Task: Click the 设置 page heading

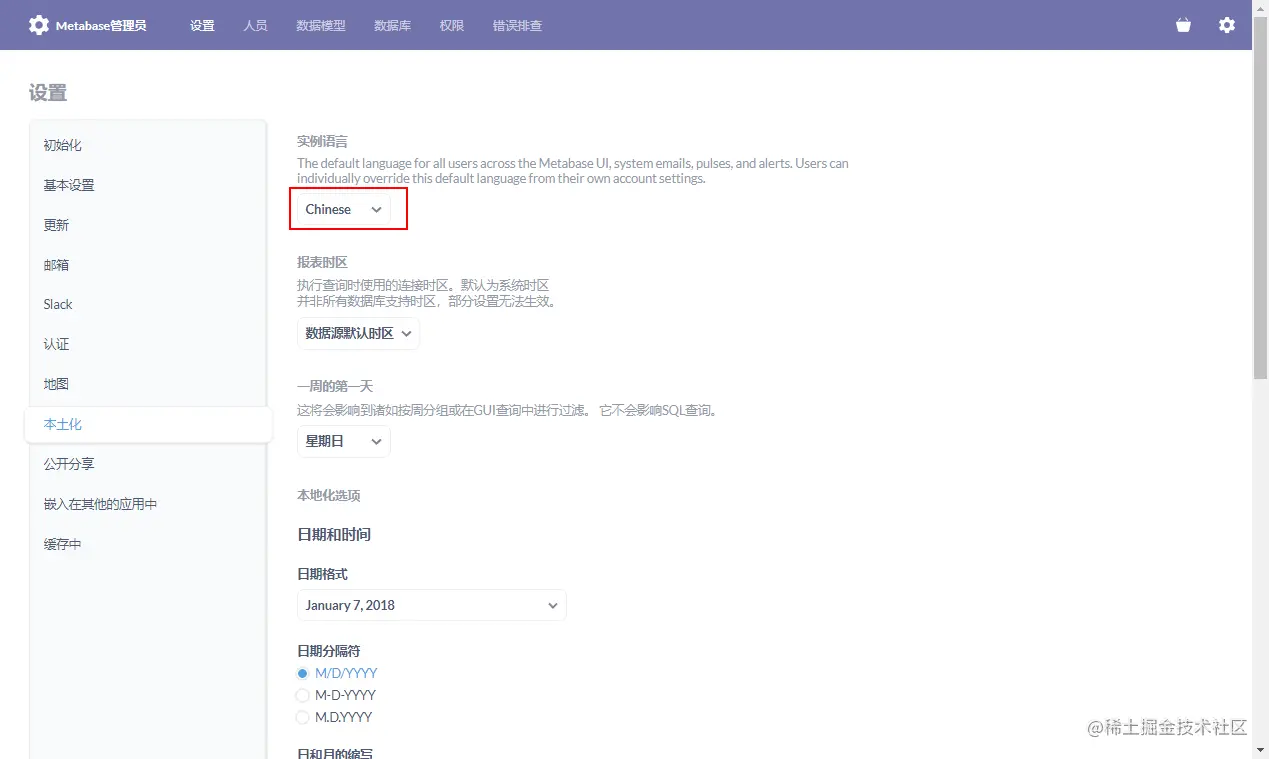Action: (x=48, y=93)
